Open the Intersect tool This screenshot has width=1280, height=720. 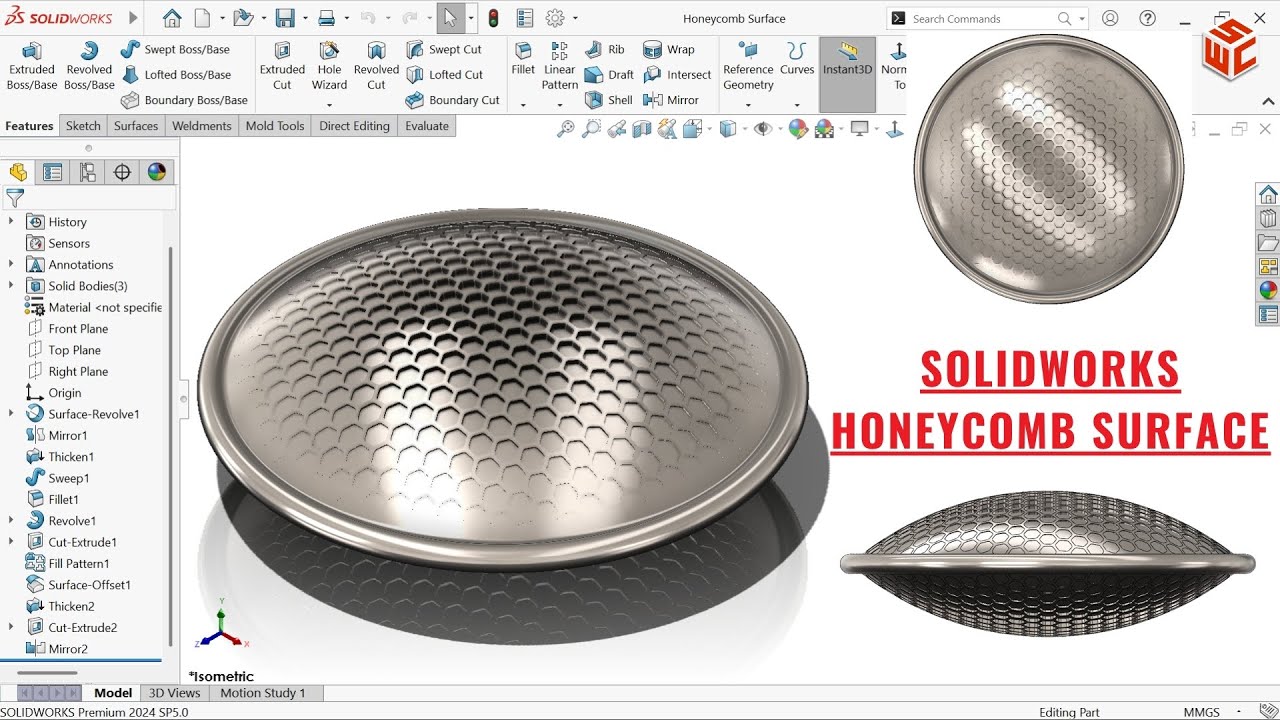tap(677, 74)
